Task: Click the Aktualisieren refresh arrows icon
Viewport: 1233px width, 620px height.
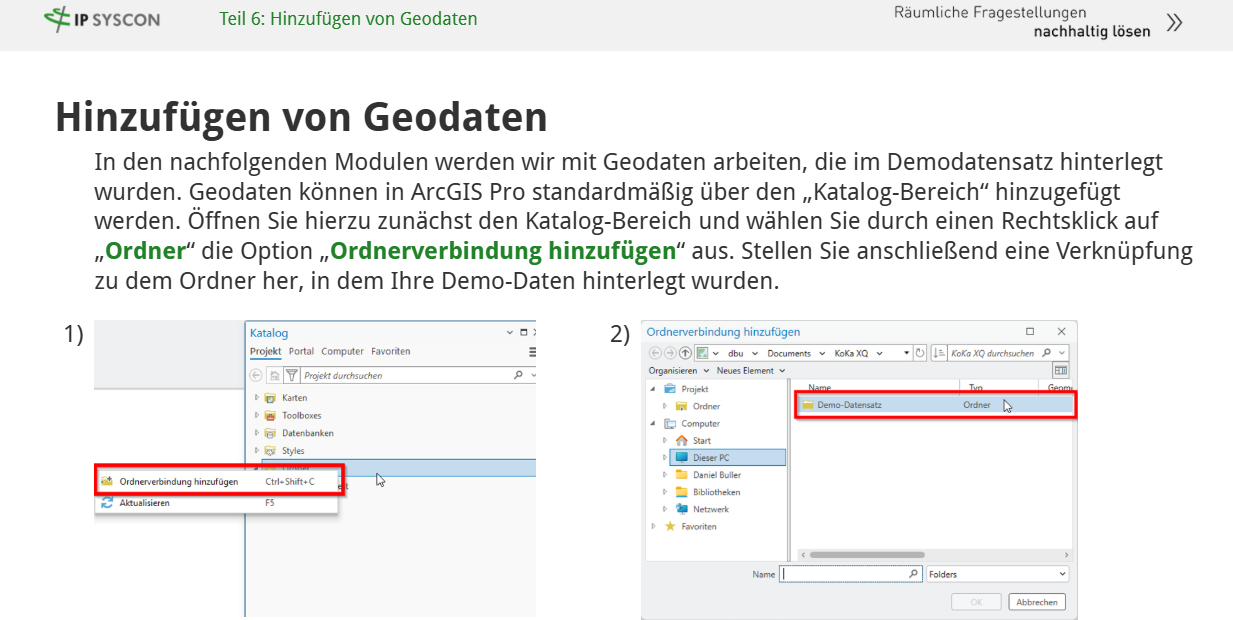Action: click(x=107, y=503)
